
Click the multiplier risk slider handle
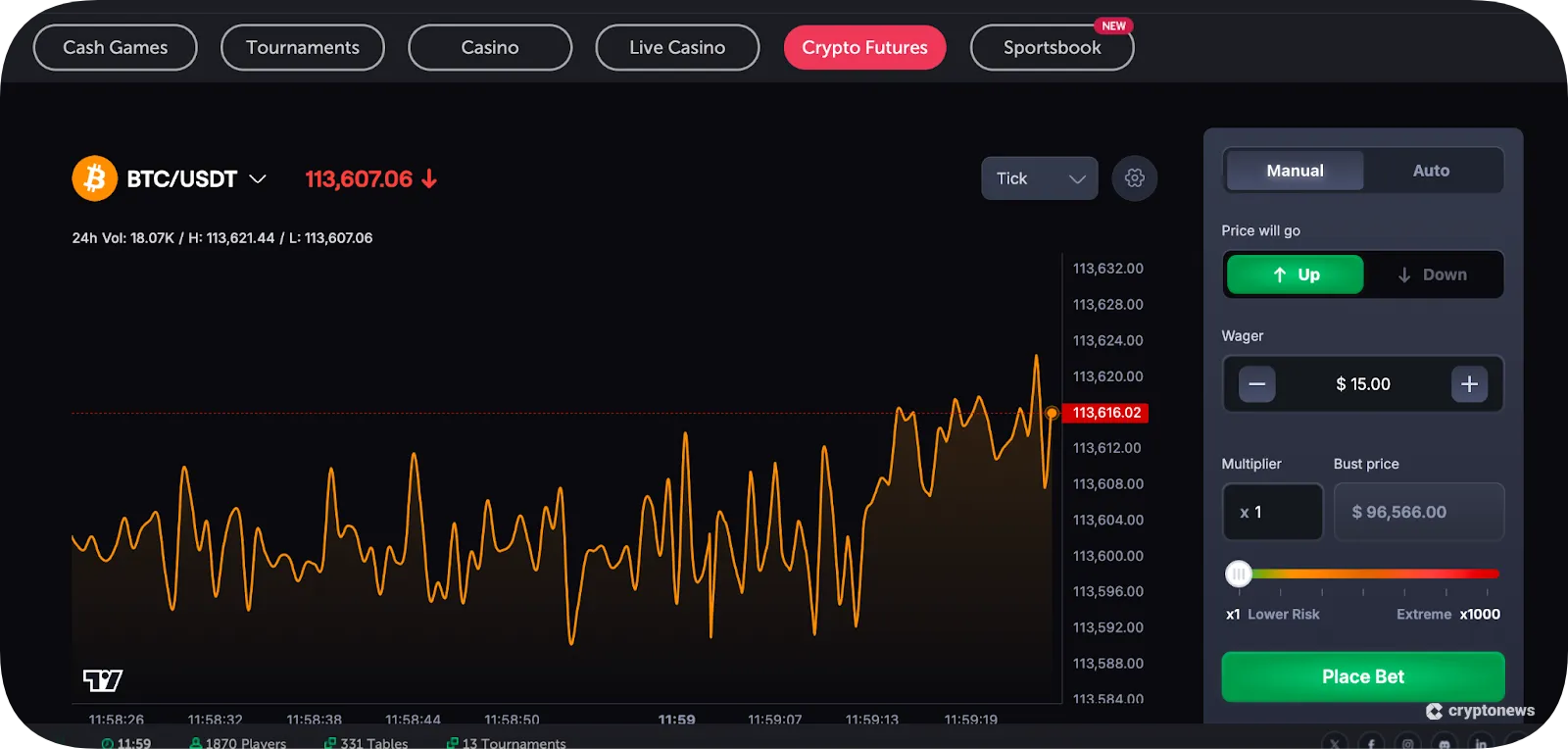pyautogui.click(x=1239, y=574)
